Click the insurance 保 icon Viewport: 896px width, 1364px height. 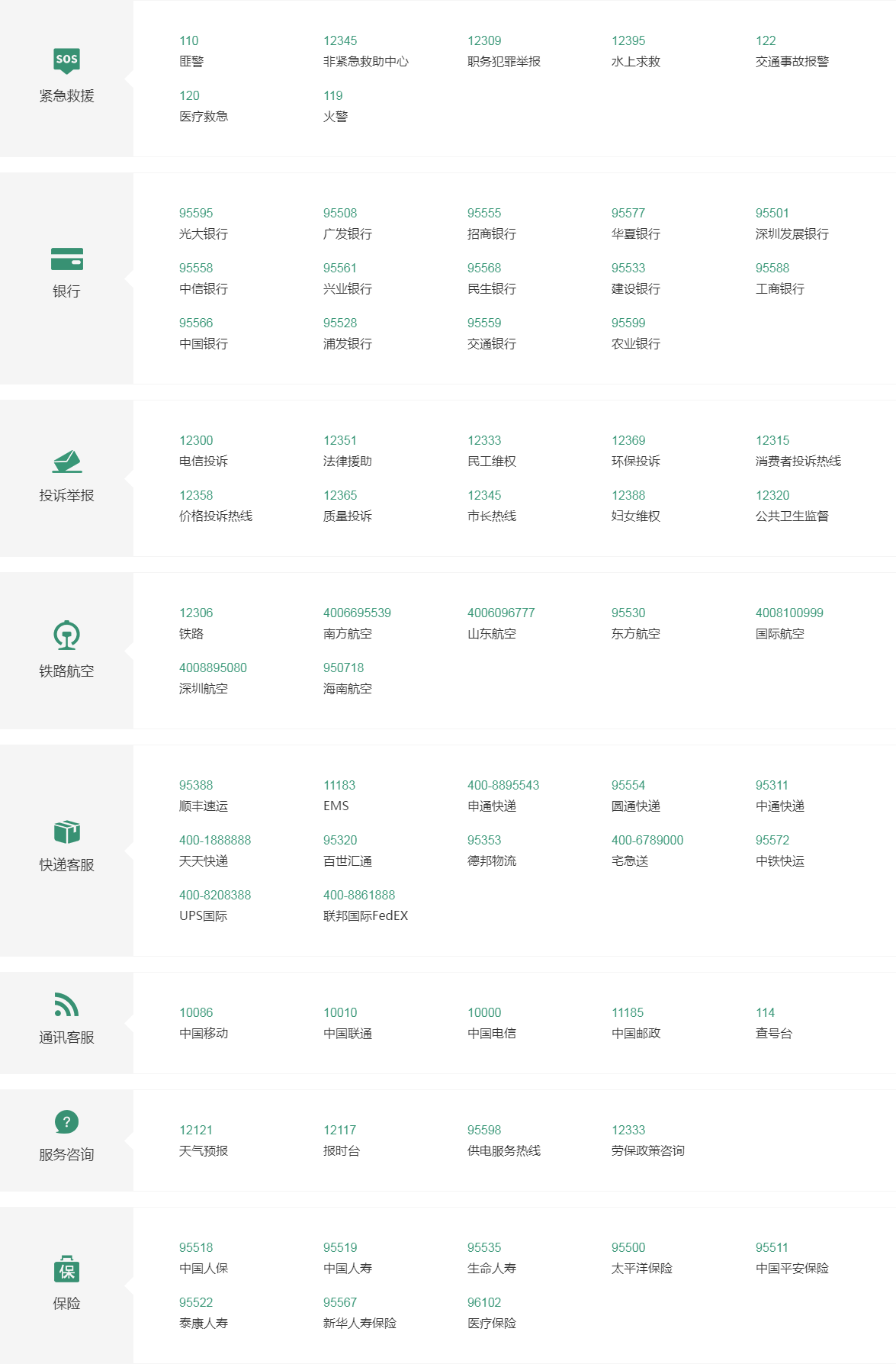(66, 1269)
